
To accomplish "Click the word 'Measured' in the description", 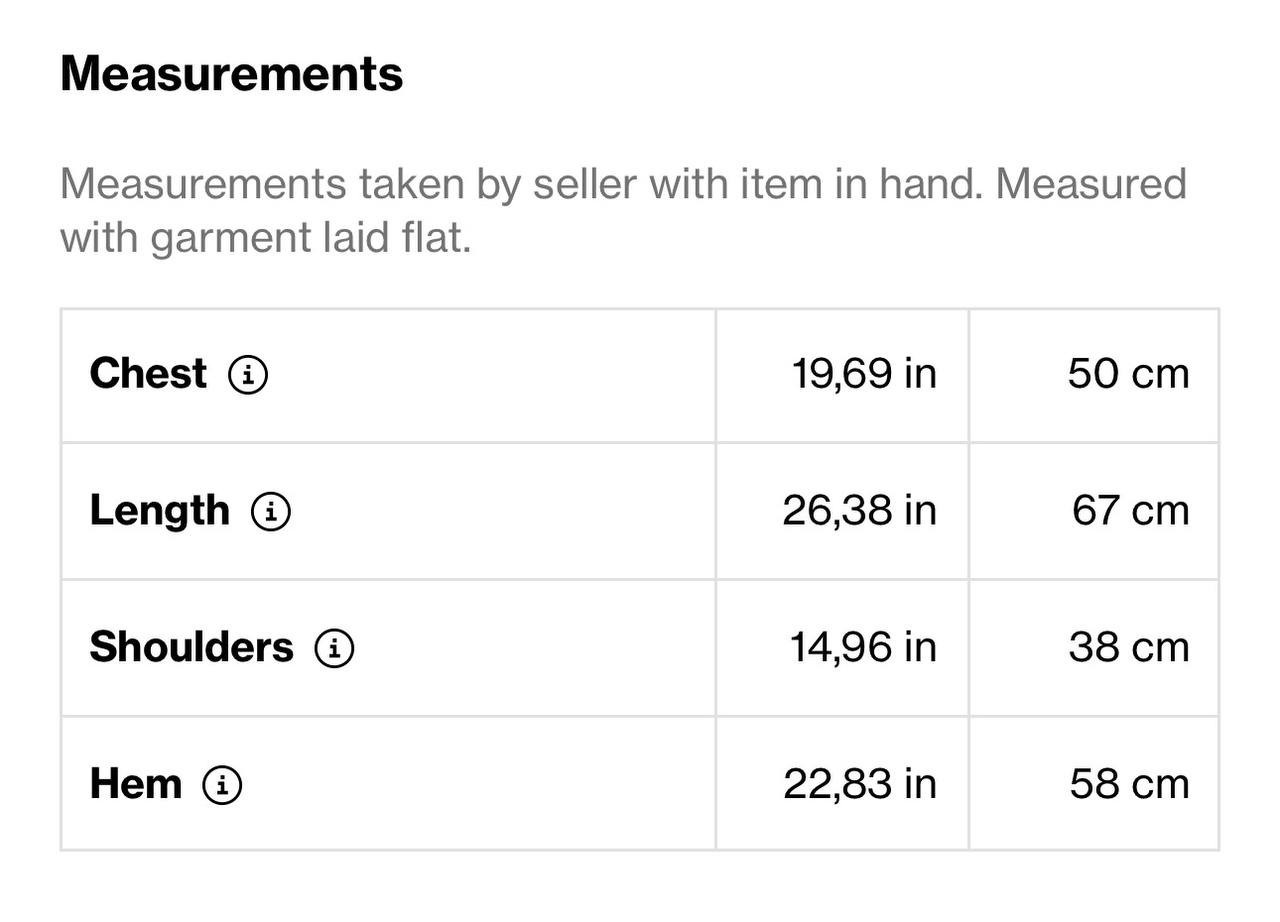I will coord(1091,184).
